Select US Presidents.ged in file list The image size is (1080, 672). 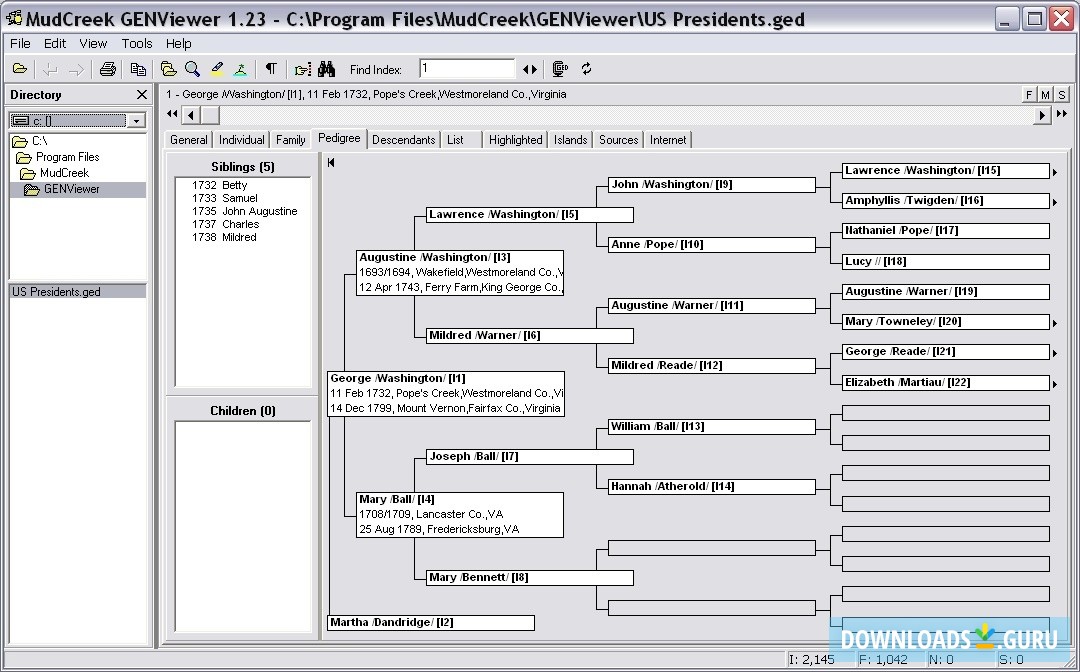[x=78, y=291]
